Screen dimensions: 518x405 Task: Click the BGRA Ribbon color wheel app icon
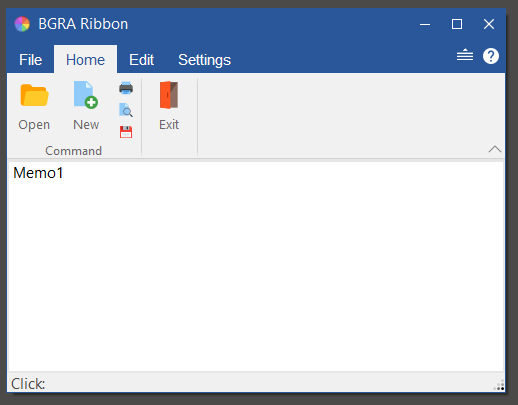coord(22,24)
